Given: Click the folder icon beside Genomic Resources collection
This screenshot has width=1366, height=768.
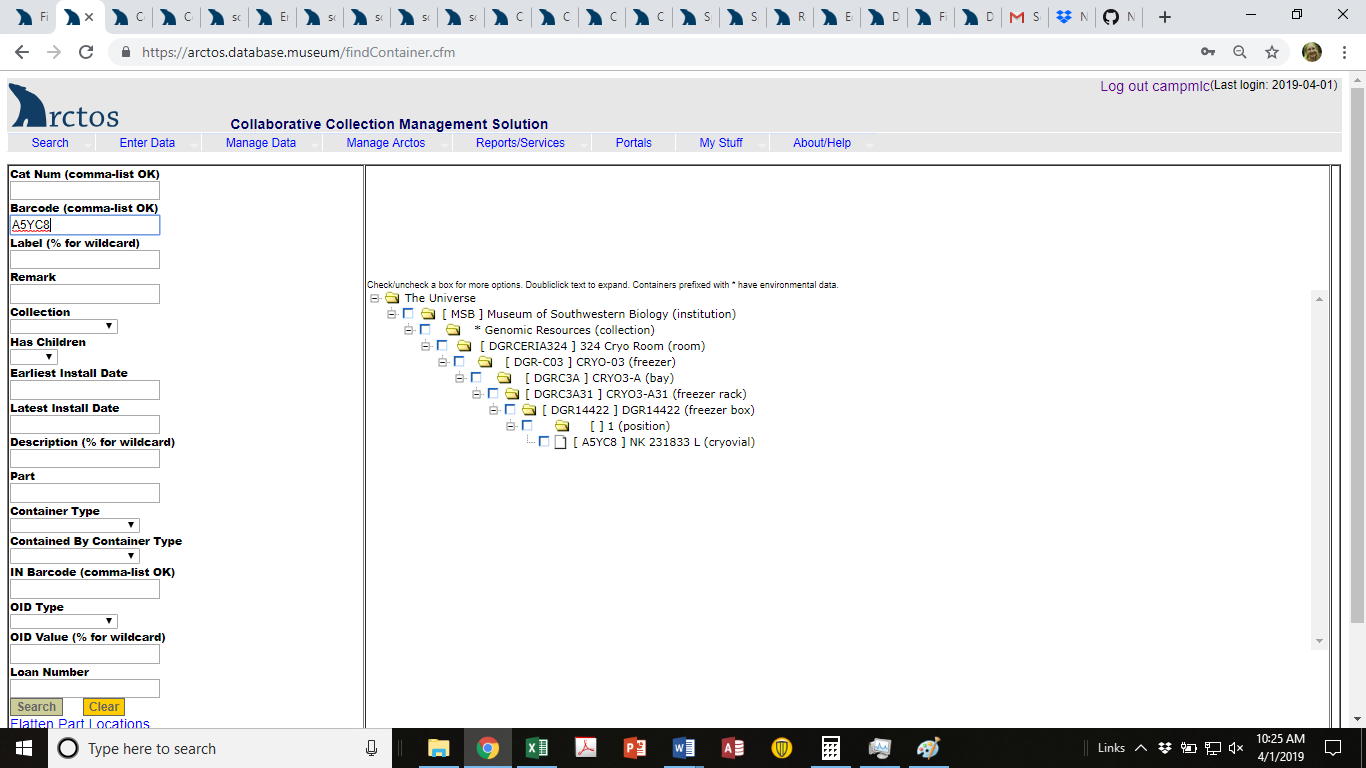Looking at the screenshot, I should (x=455, y=329).
